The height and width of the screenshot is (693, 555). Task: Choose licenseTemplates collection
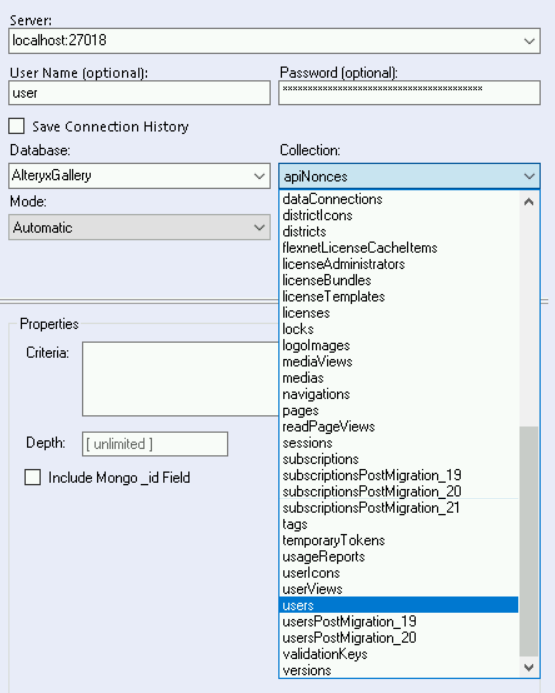click(399, 297)
